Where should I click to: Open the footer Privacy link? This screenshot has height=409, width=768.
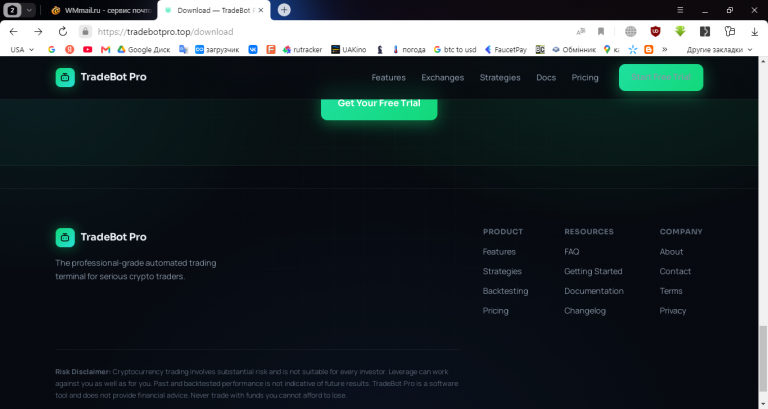(x=672, y=311)
